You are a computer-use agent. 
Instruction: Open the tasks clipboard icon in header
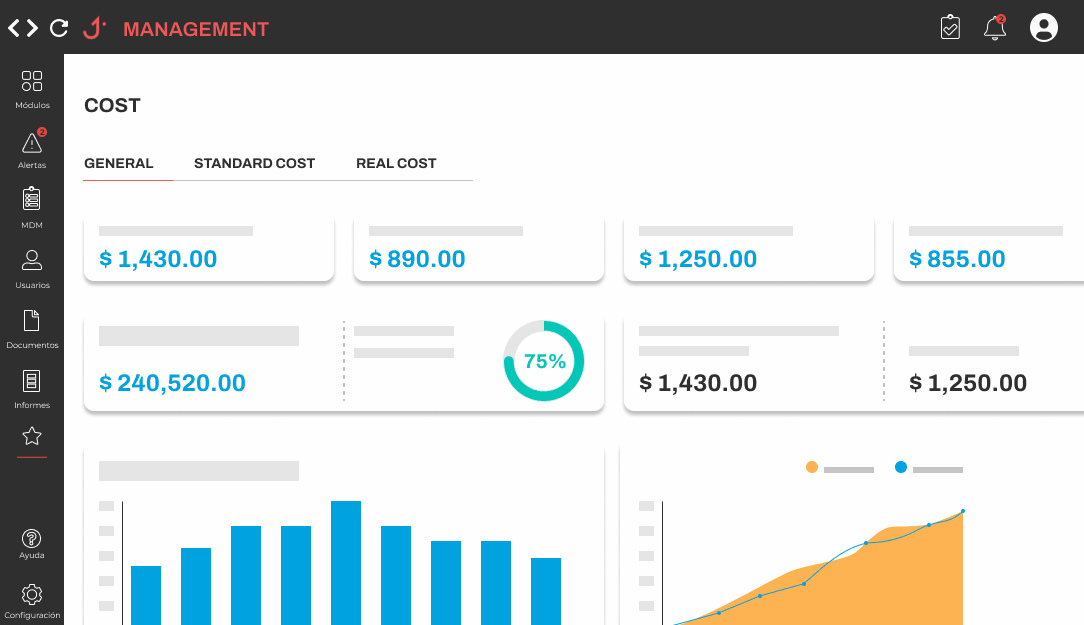tap(950, 27)
